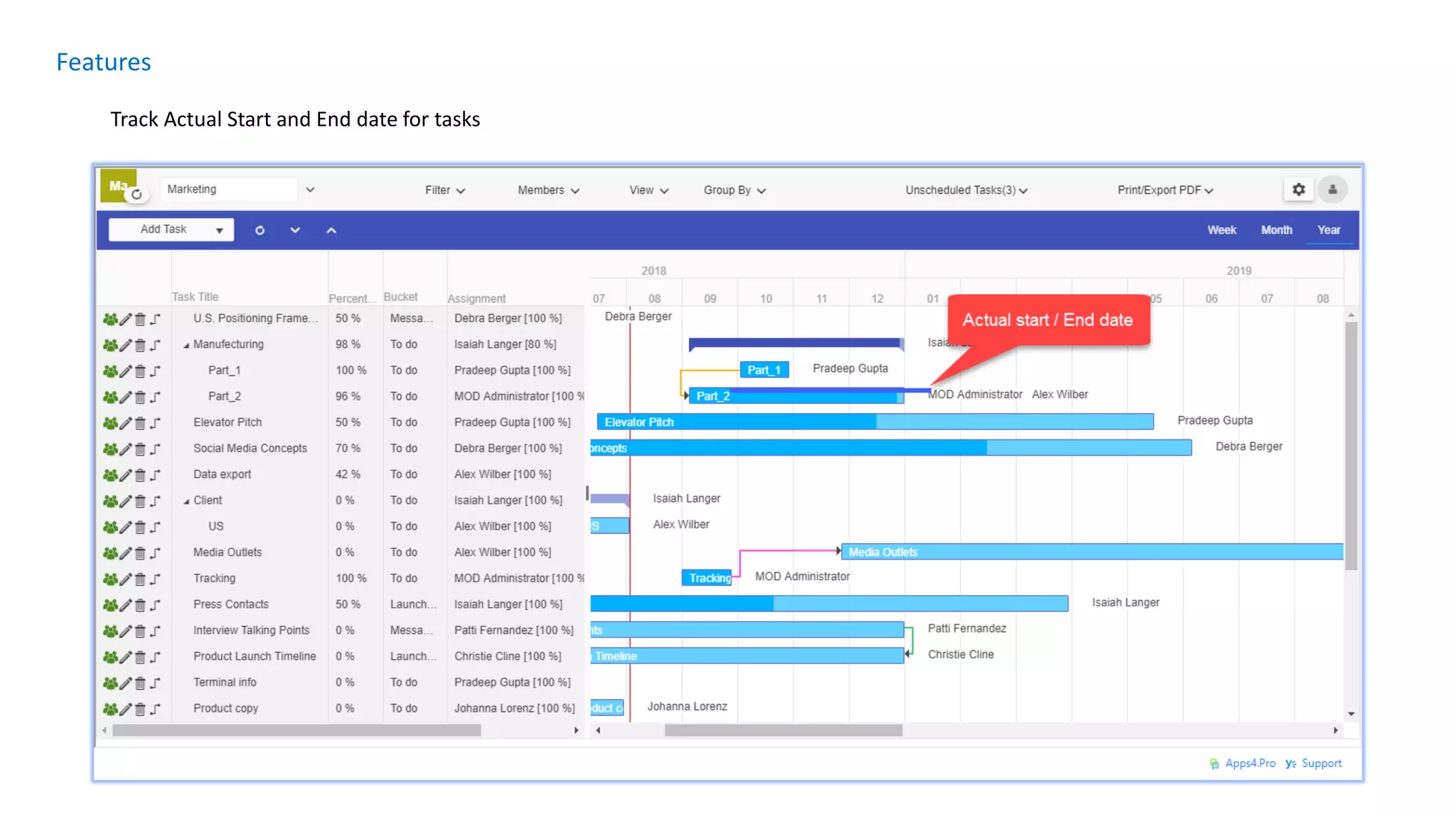
Task: Open the Print/Export PDF dropdown
Action: [1165, 191]
